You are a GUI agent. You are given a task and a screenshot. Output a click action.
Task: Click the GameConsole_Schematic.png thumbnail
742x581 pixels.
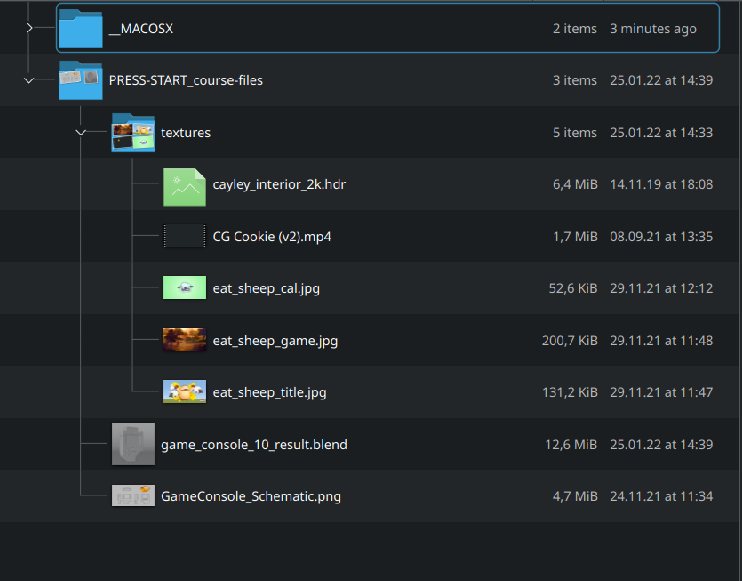point(133,496)
